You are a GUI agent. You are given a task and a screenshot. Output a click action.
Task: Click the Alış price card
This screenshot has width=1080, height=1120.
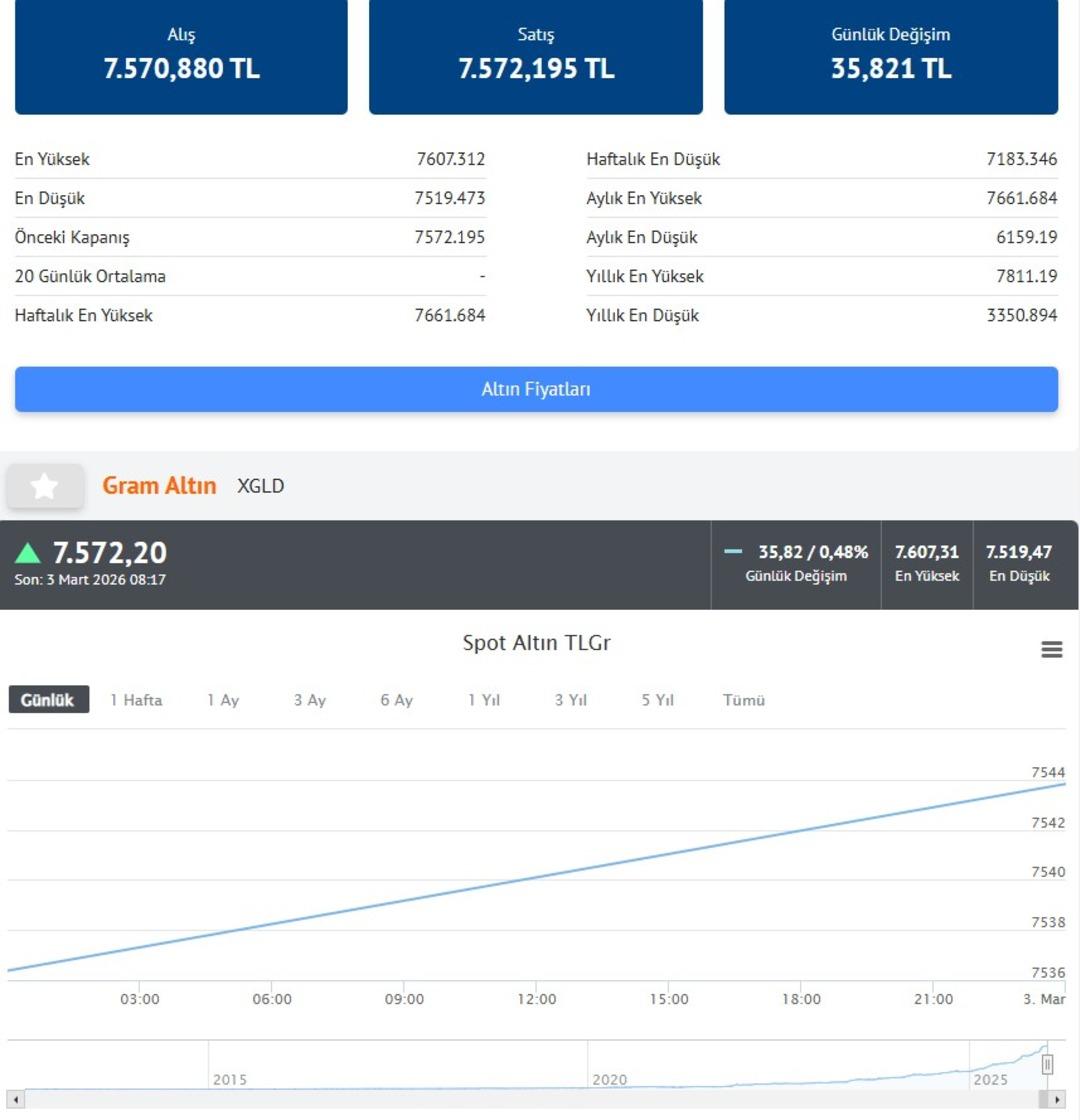tap(181, 55)
